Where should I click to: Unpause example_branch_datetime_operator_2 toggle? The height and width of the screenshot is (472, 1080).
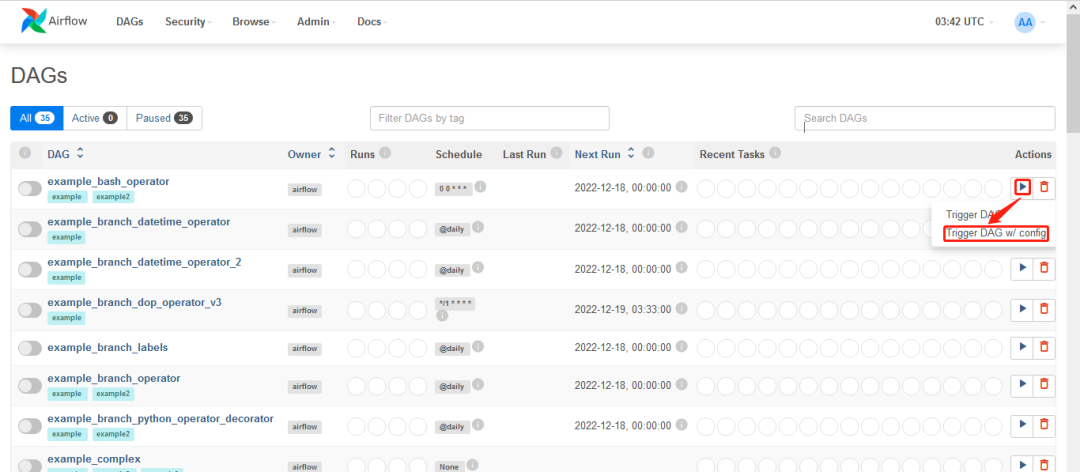coord(30,269)
